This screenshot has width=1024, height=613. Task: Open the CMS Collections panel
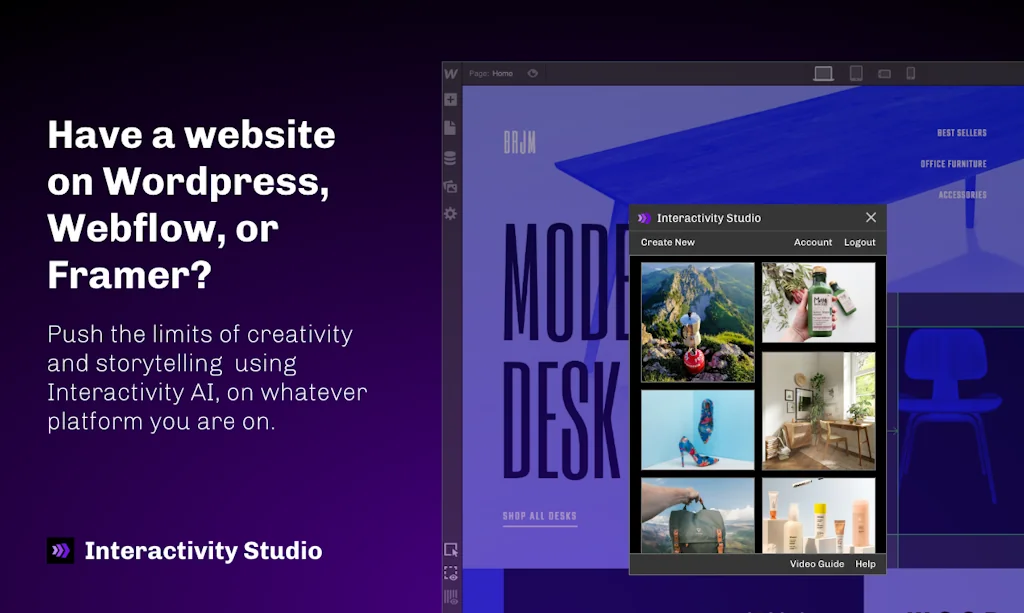tap(451, 158)
